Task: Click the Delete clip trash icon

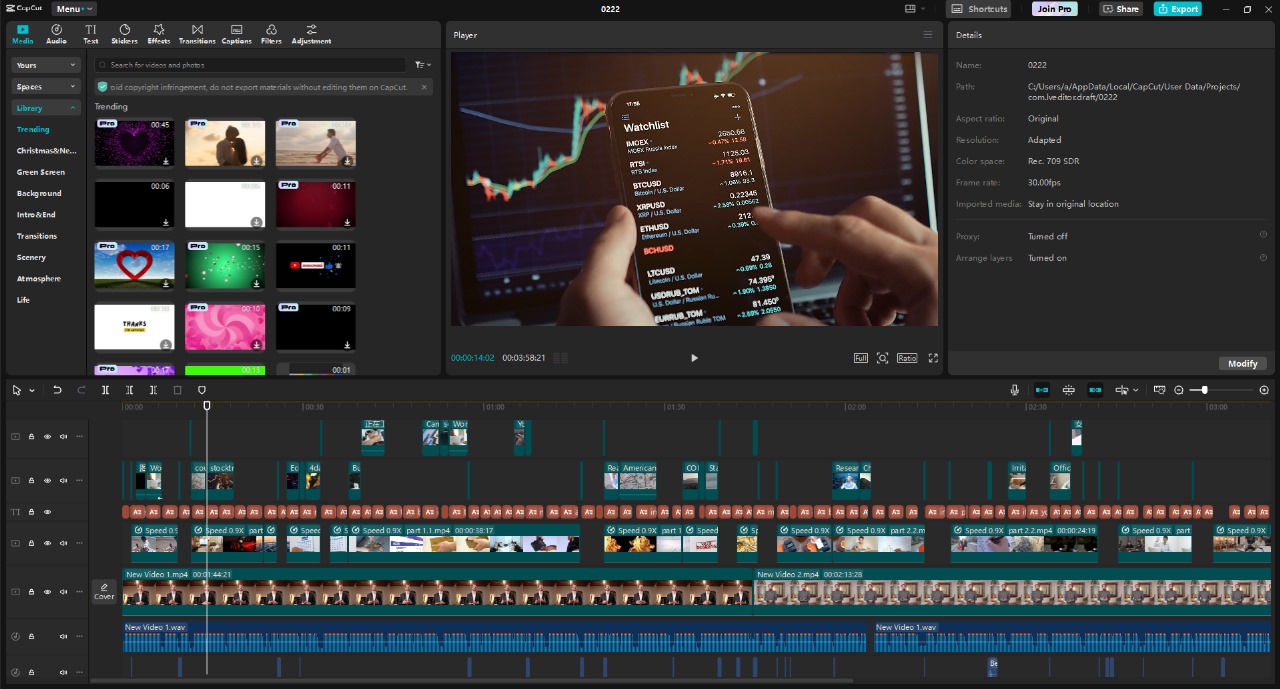Action: point(177,390)
